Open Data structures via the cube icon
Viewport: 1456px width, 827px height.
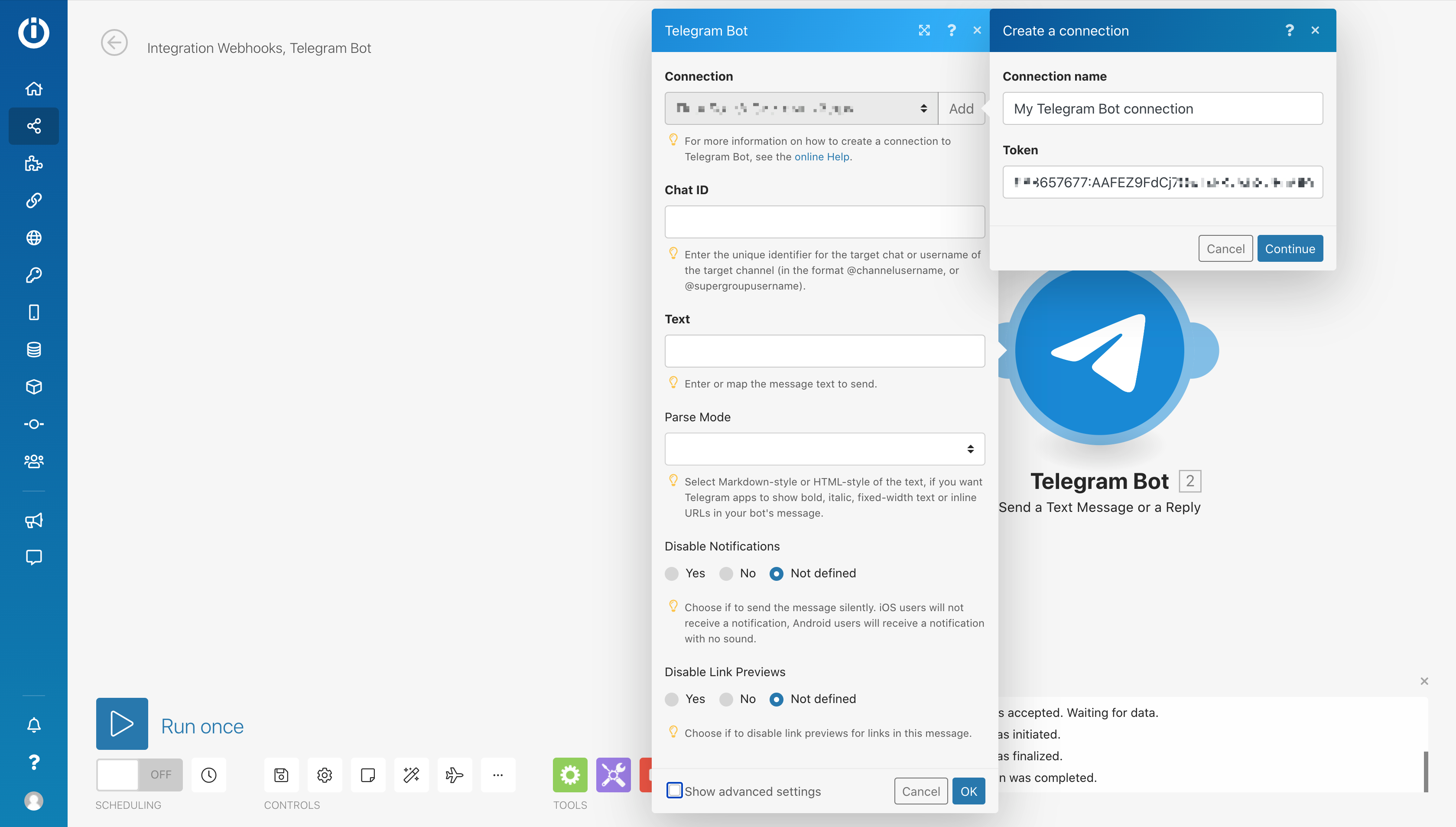[x=33, y=387]
